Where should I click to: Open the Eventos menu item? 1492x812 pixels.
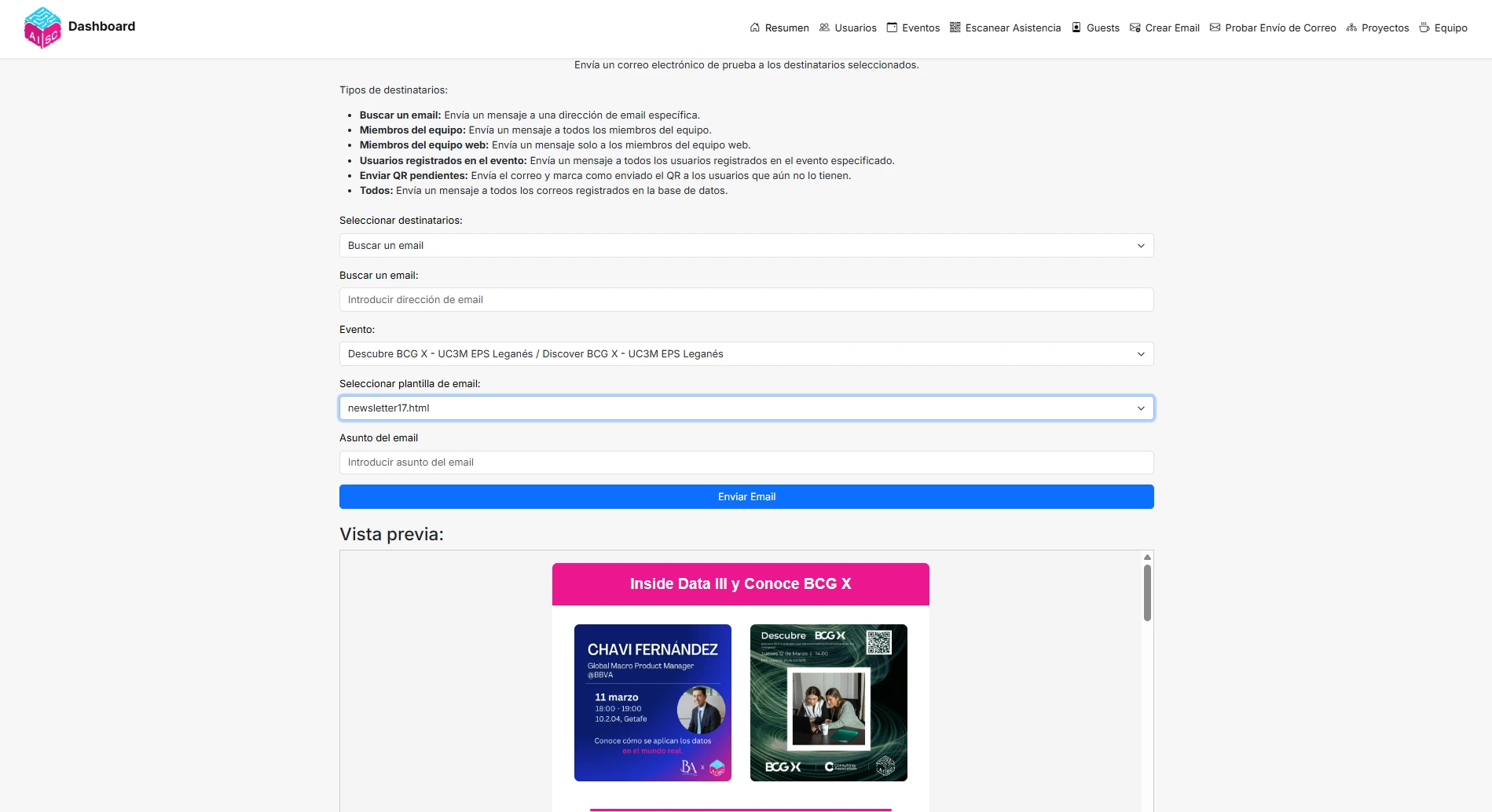tap(913, 27)
